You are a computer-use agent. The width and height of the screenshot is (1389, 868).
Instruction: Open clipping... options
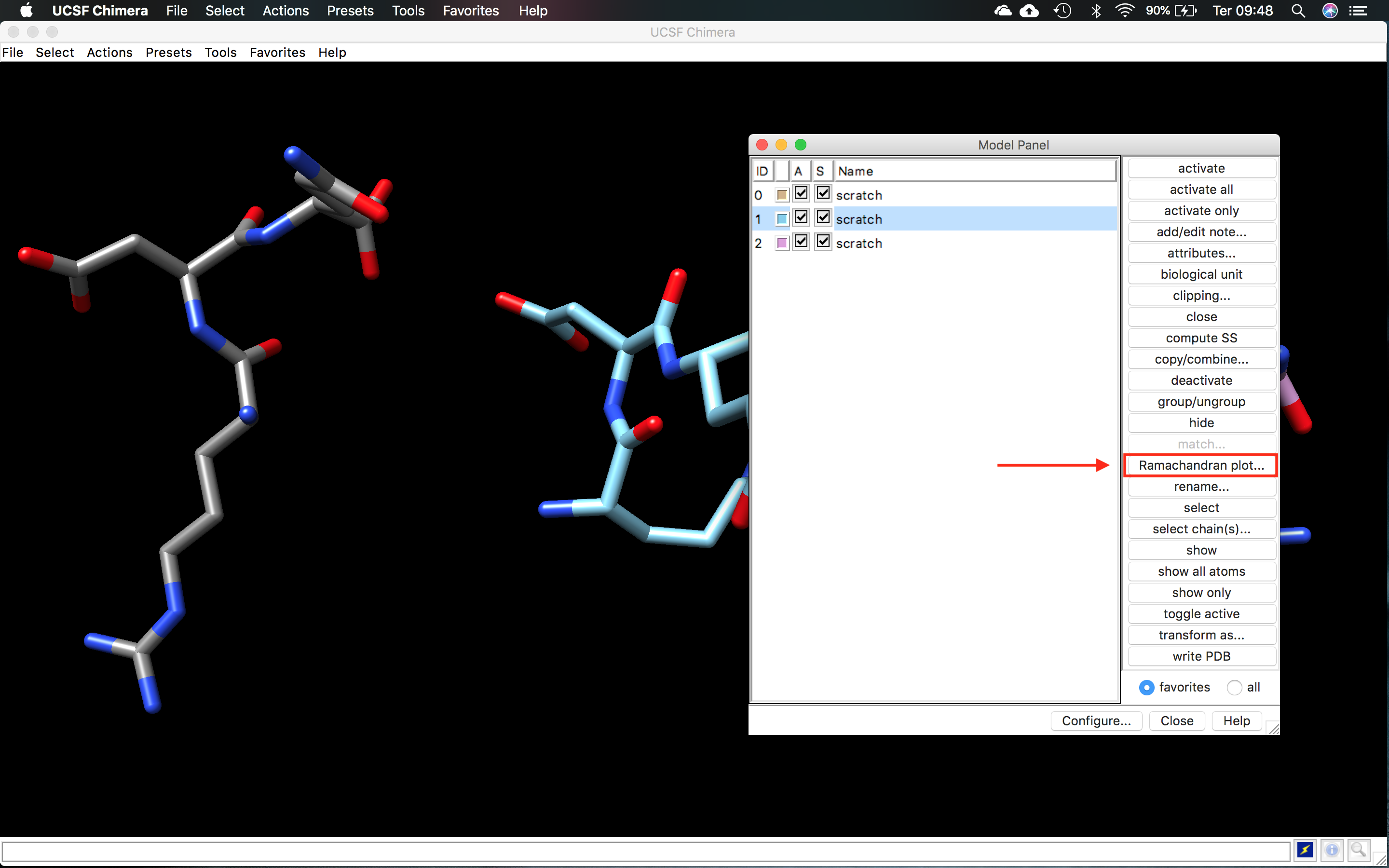coord(1201,296)
